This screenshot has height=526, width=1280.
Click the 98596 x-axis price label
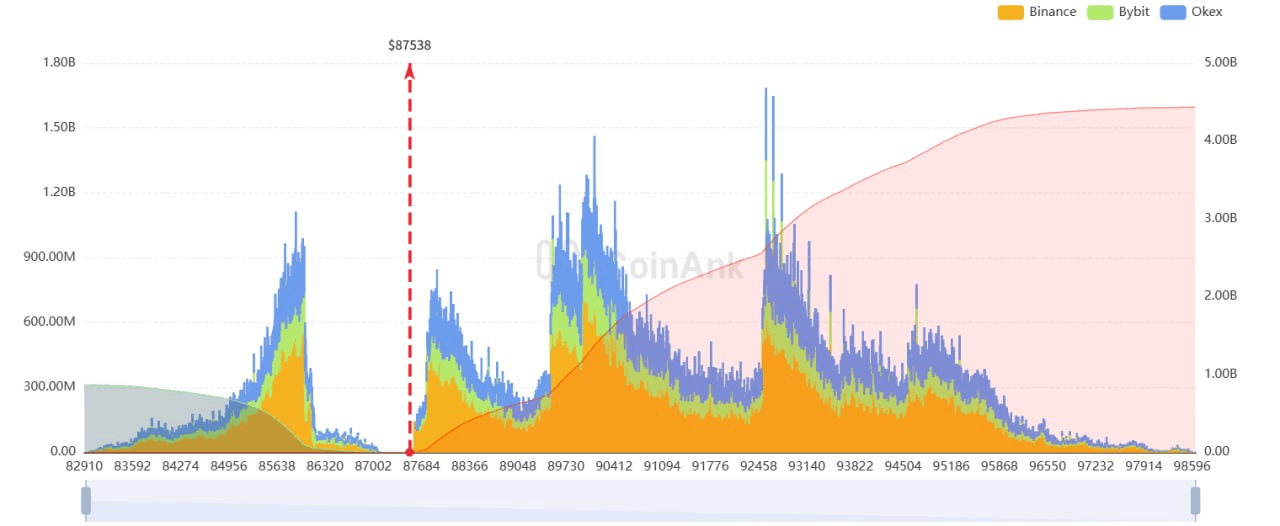1192,466
